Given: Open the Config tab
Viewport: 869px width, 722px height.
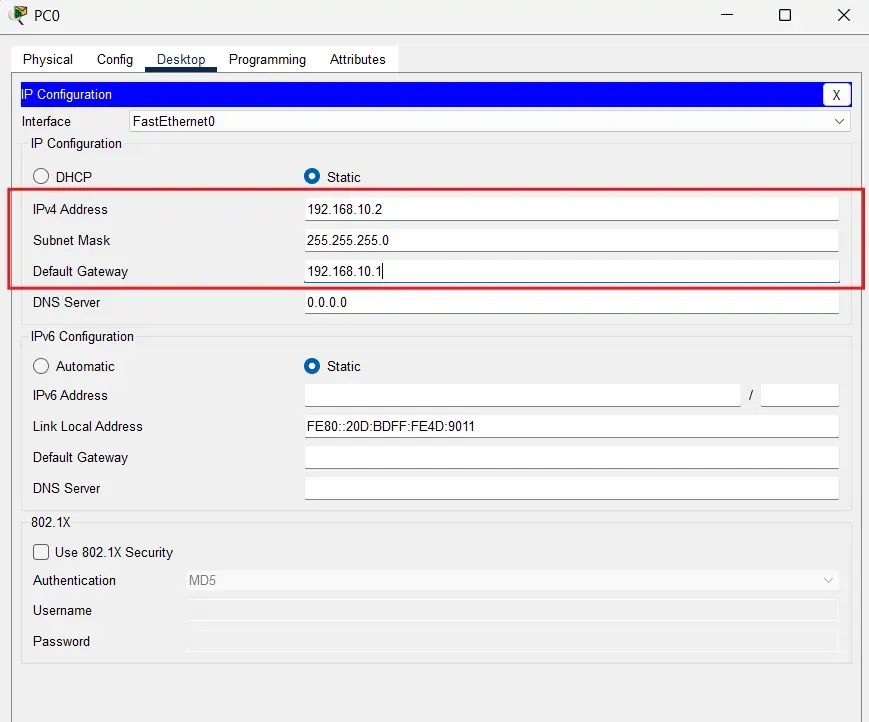Looking at the screenshot, I should pos(115,59).
